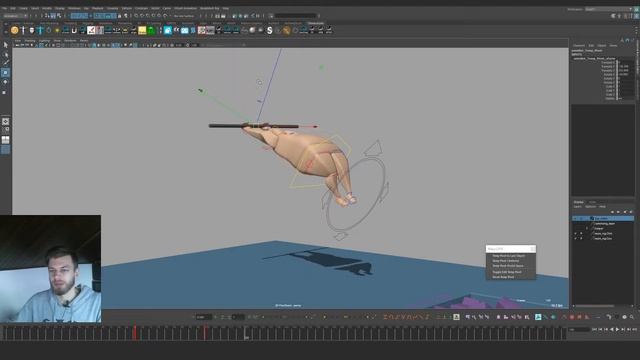Open the File menu
This screenshot has height=360, width=640.
click(x=4, y=8)
